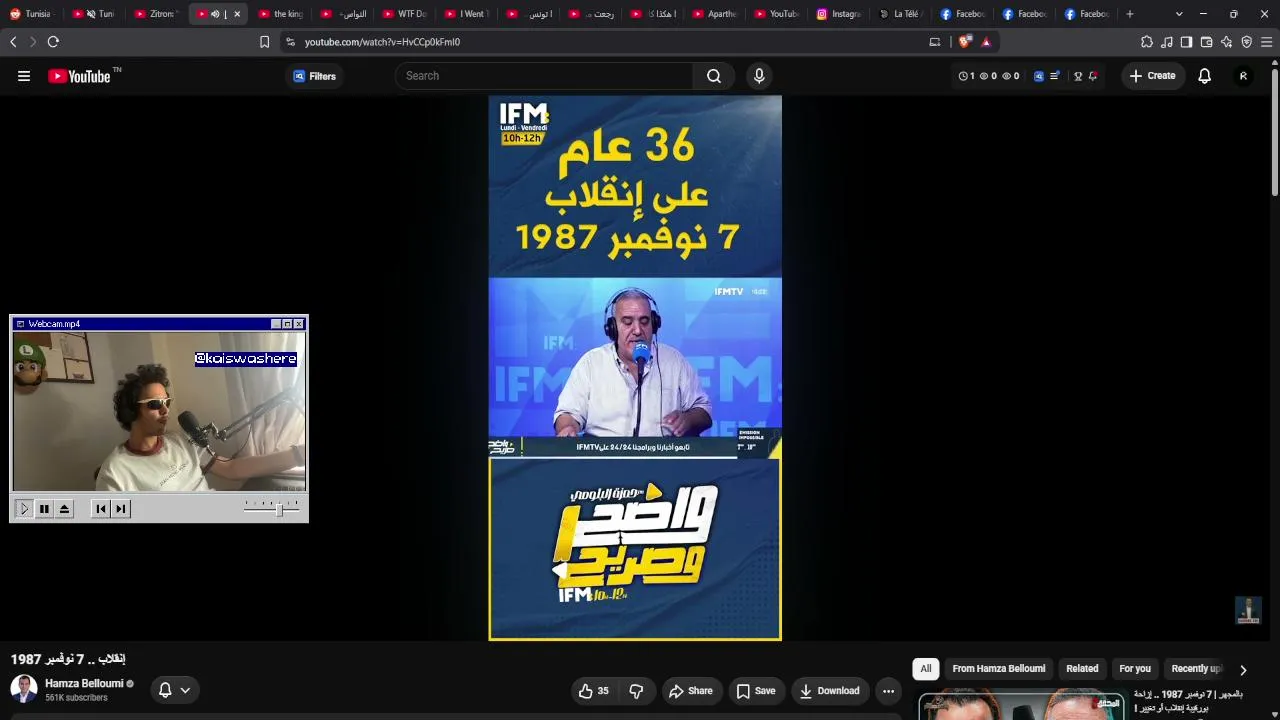
Task: Open the browser extensions puzzle icon
Action: 1147,42
